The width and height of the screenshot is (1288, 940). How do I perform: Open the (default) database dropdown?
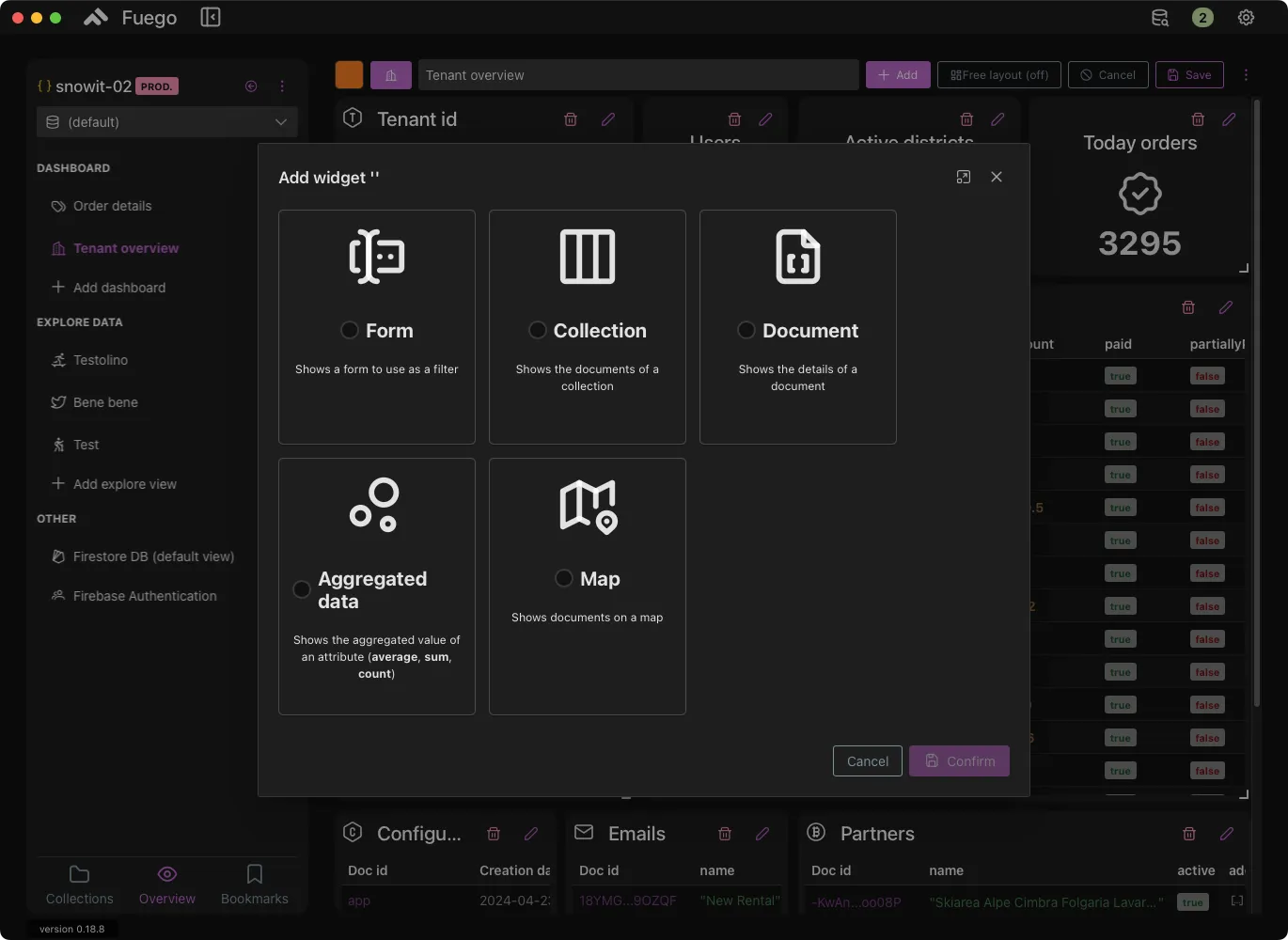167,122
